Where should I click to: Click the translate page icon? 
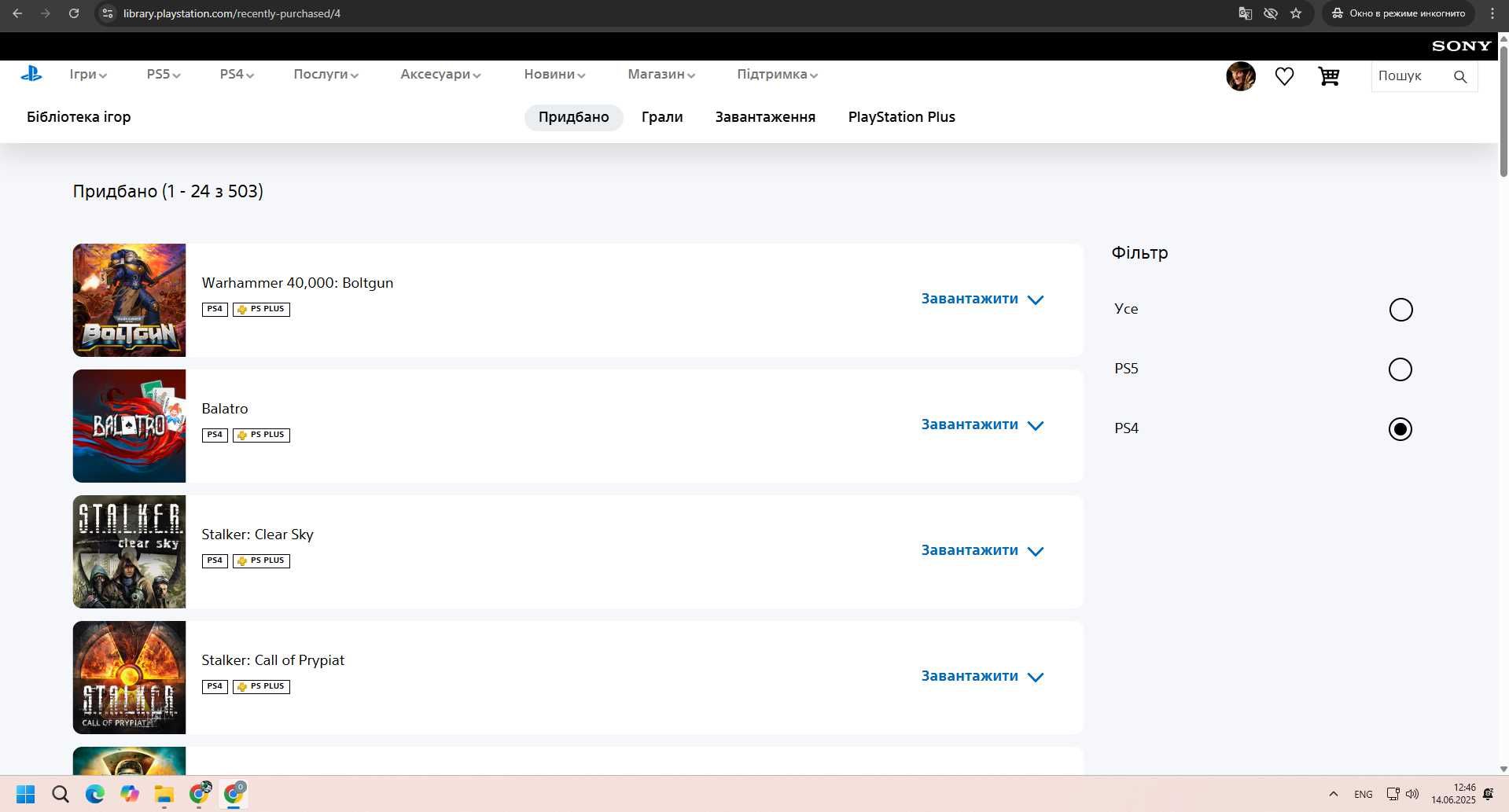(1245, 13)
